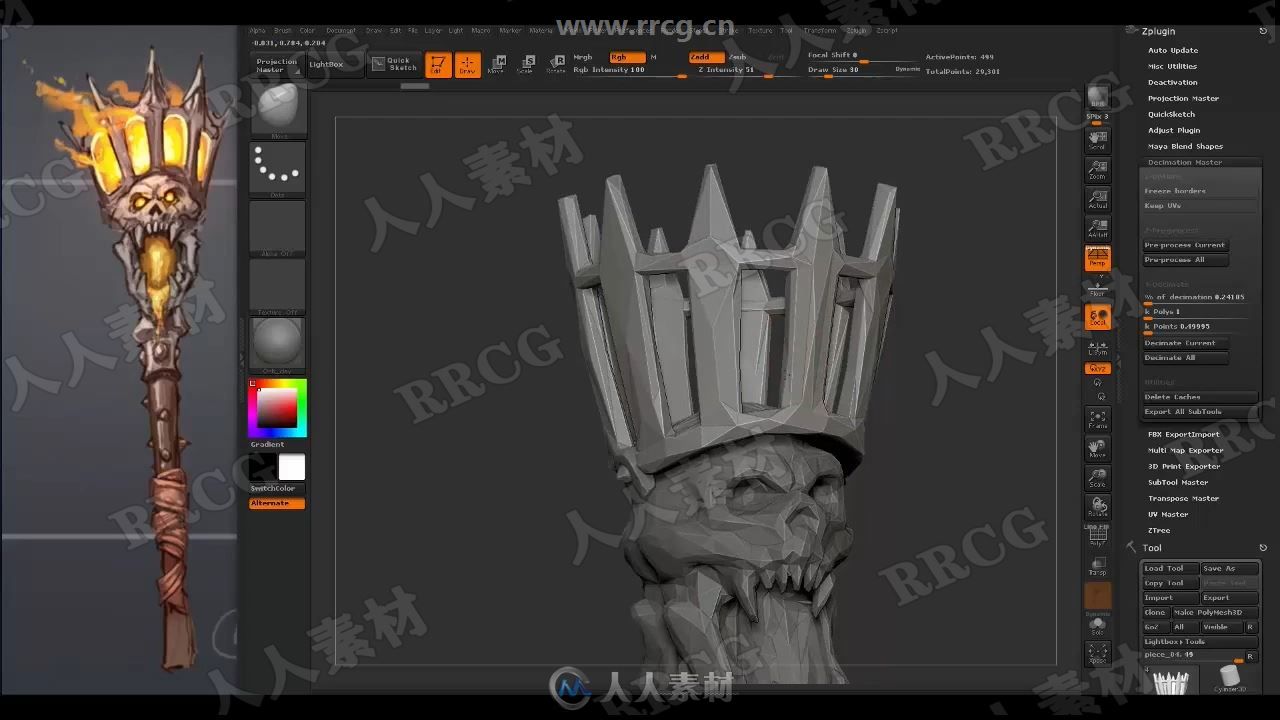Open the Macro menu
This screenshot has height=720, width=1280.
tap(482, 31)
